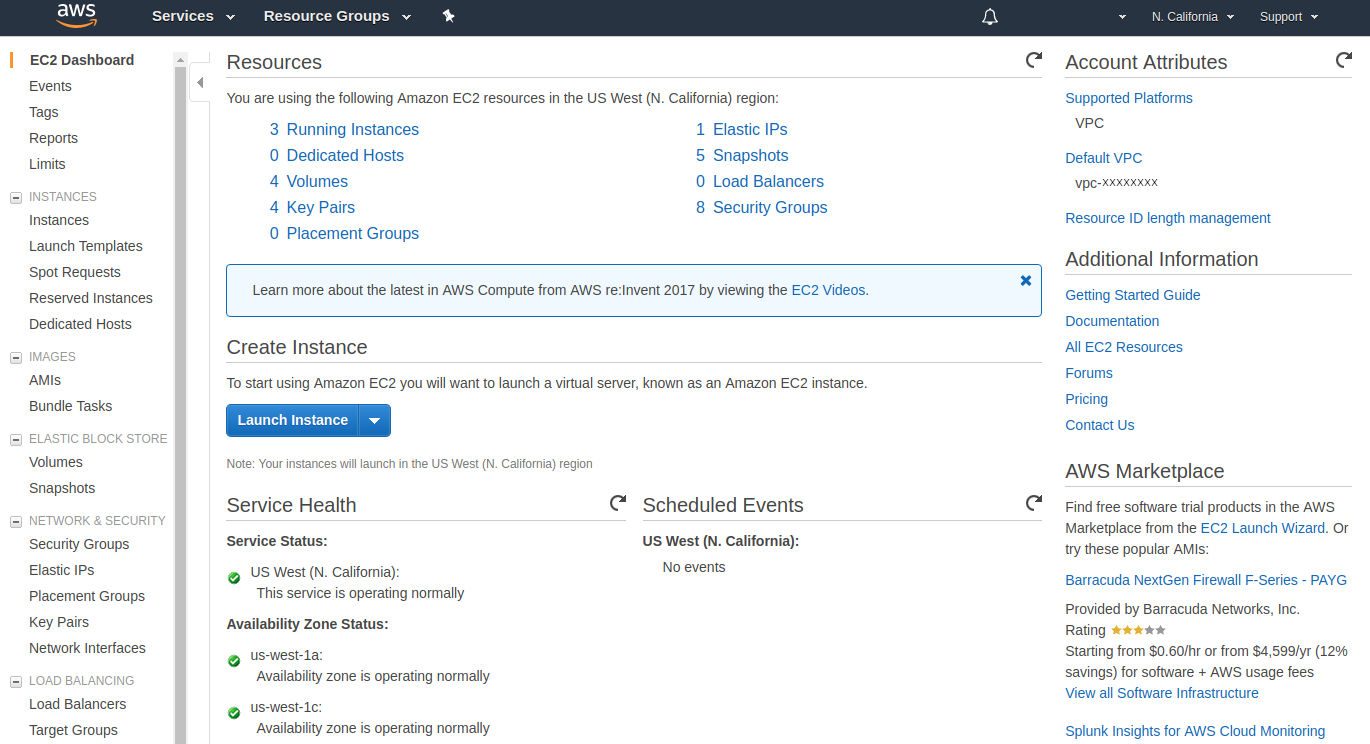Open Bundle Tasks in sidebar
The width and height of the screenshot is (1370, 744).
tap(71, 406)
